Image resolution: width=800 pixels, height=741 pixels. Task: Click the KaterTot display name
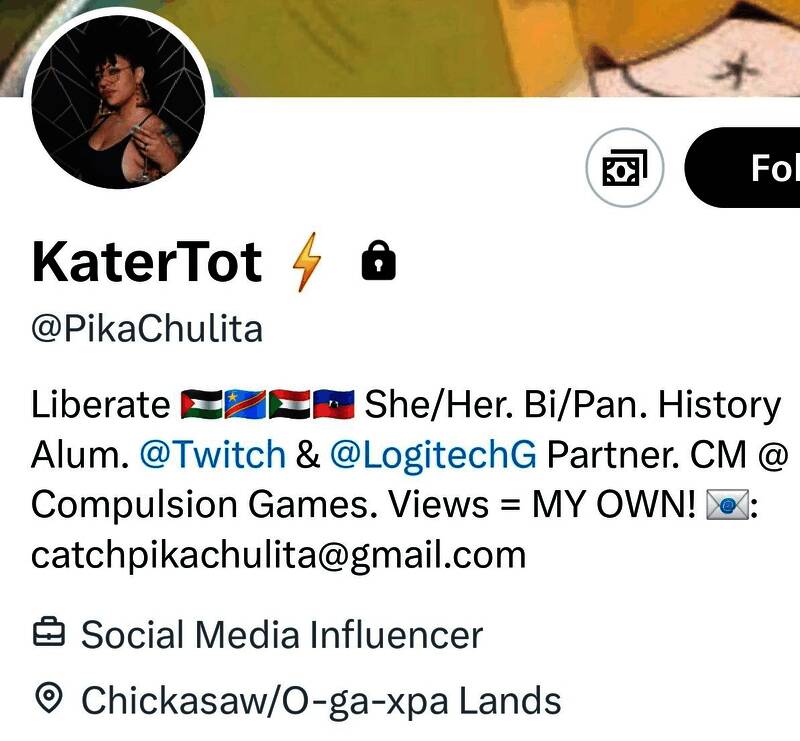click(x=147, y=262)
